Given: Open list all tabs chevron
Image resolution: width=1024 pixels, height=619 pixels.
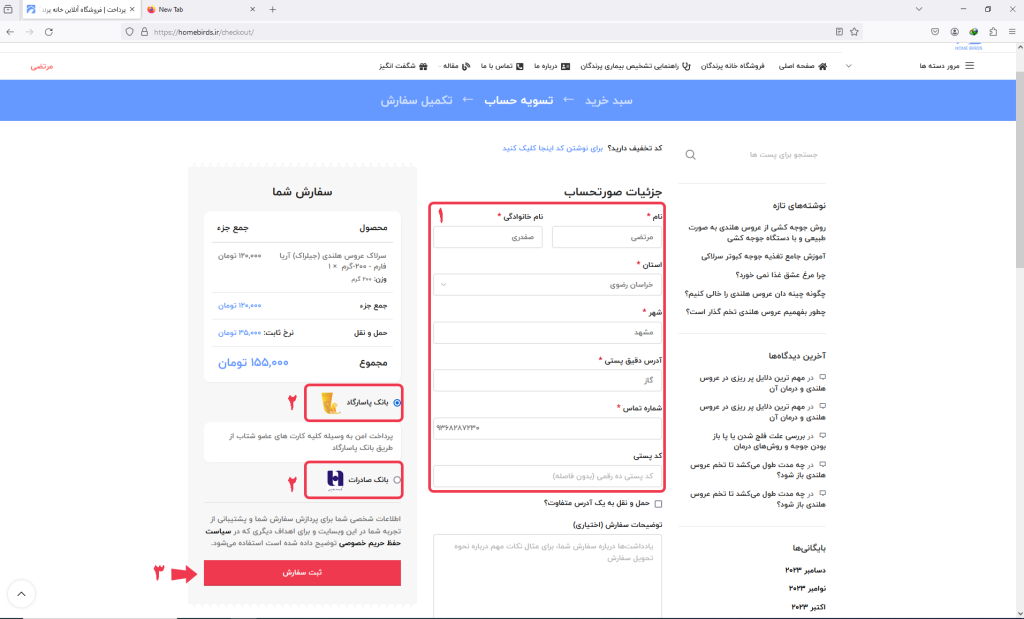Looking at the screenshot, I should [919, 9].
